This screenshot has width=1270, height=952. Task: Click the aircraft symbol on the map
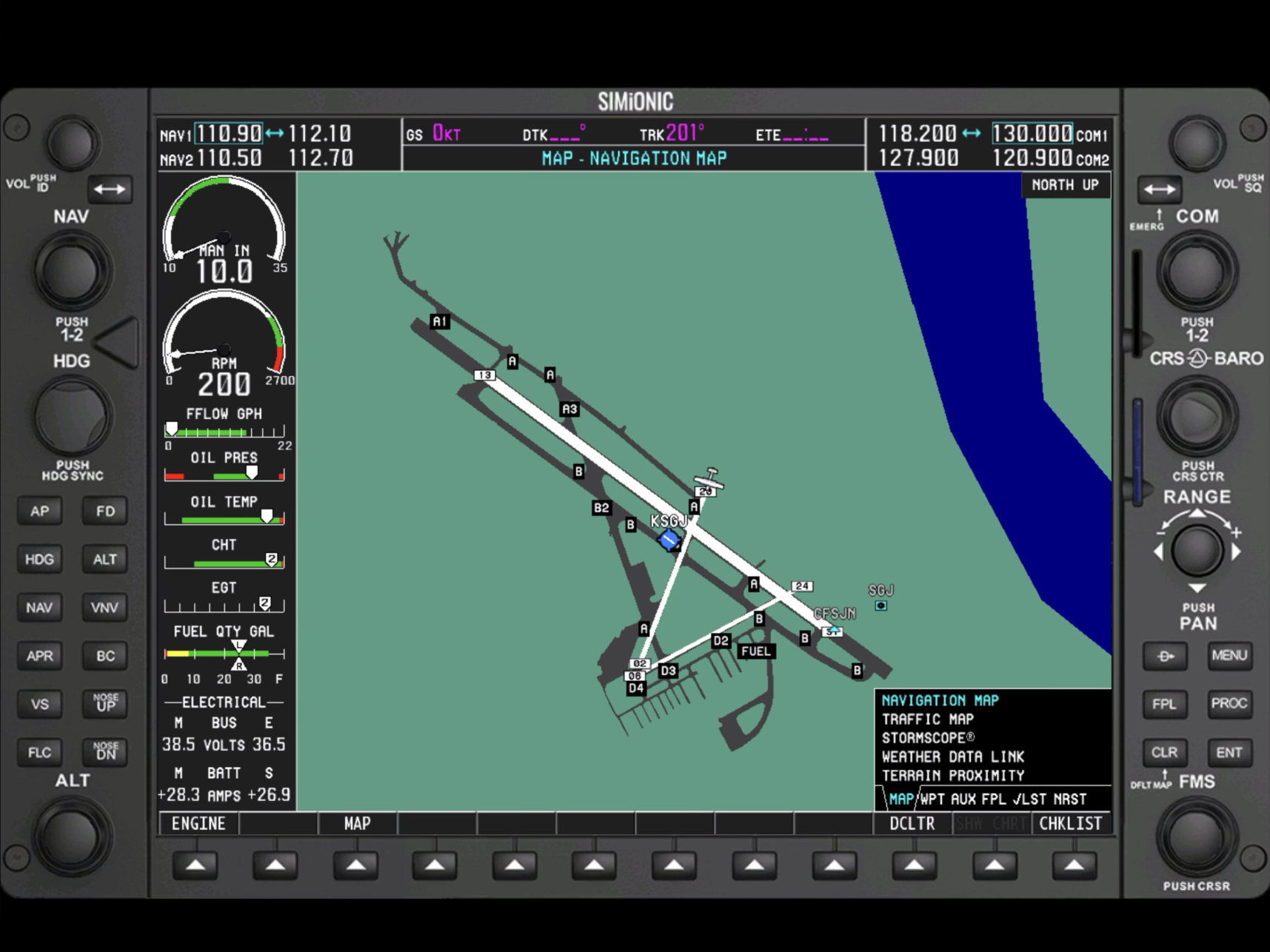(709, 480)
